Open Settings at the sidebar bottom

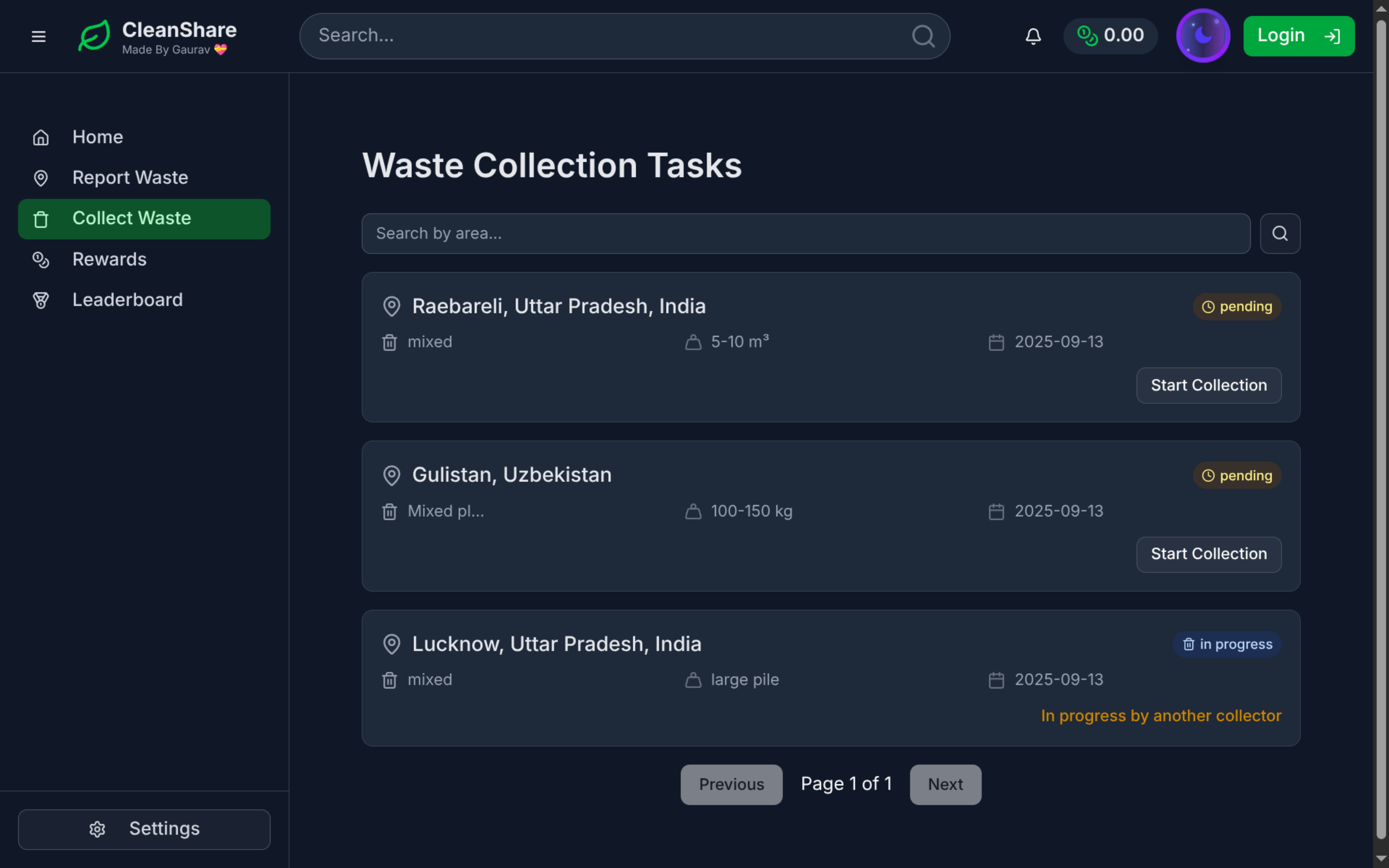[x=144, y=829]
